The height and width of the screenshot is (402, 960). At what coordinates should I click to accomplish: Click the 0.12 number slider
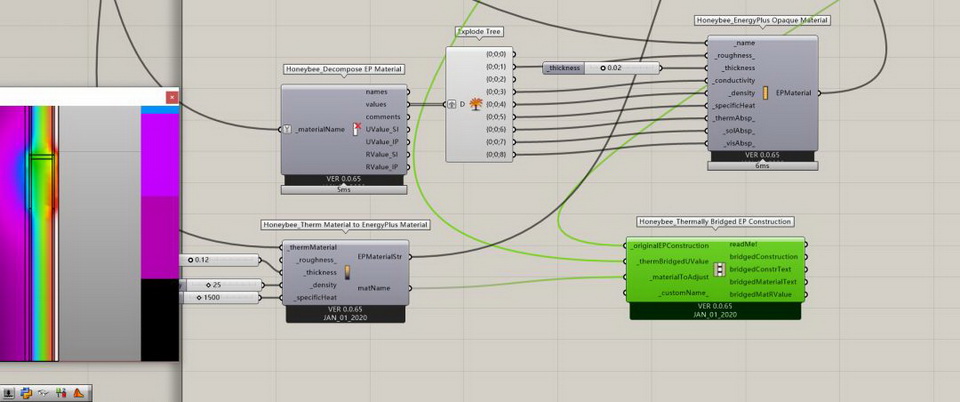(219, 260)
